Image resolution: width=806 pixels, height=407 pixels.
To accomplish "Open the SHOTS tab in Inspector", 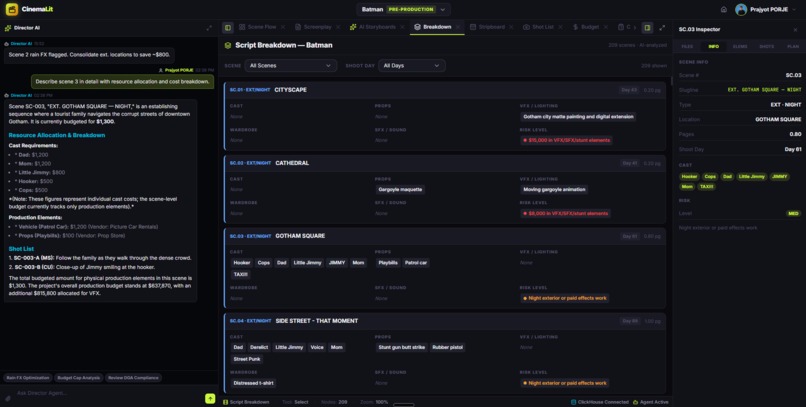I will tap(766, 47).
